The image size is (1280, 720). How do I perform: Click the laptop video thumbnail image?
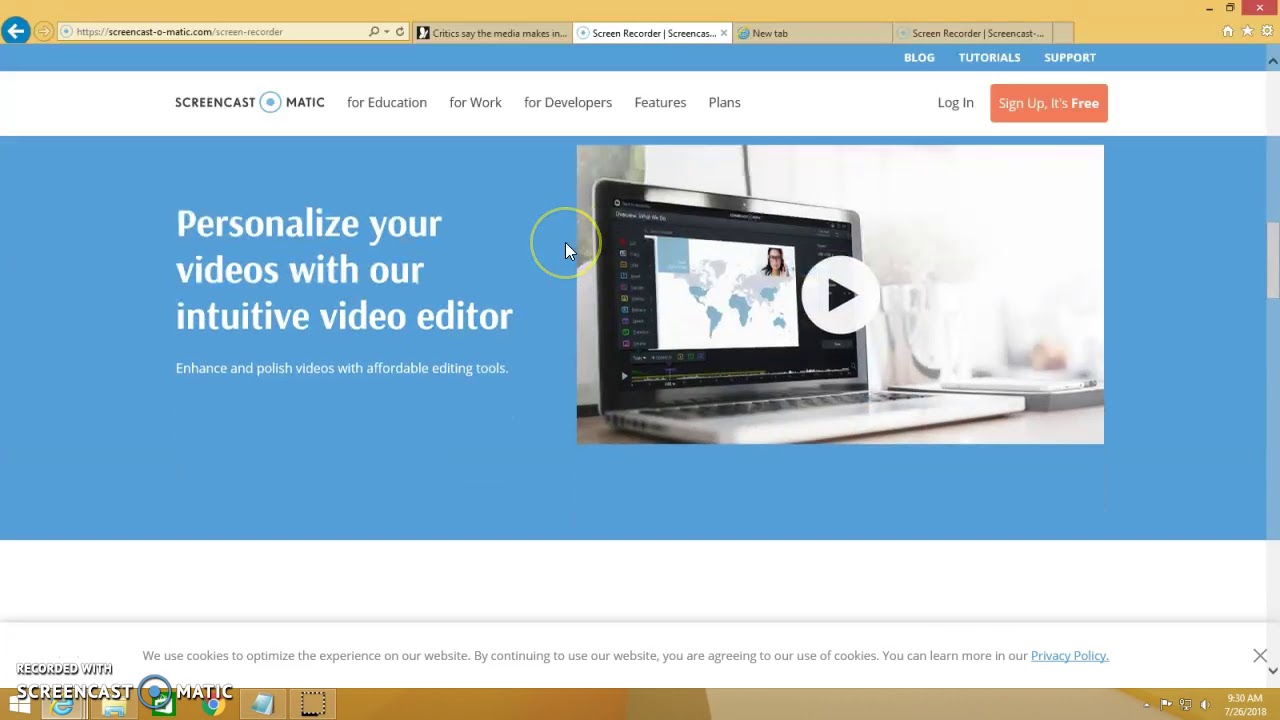(x=840, y=294)
